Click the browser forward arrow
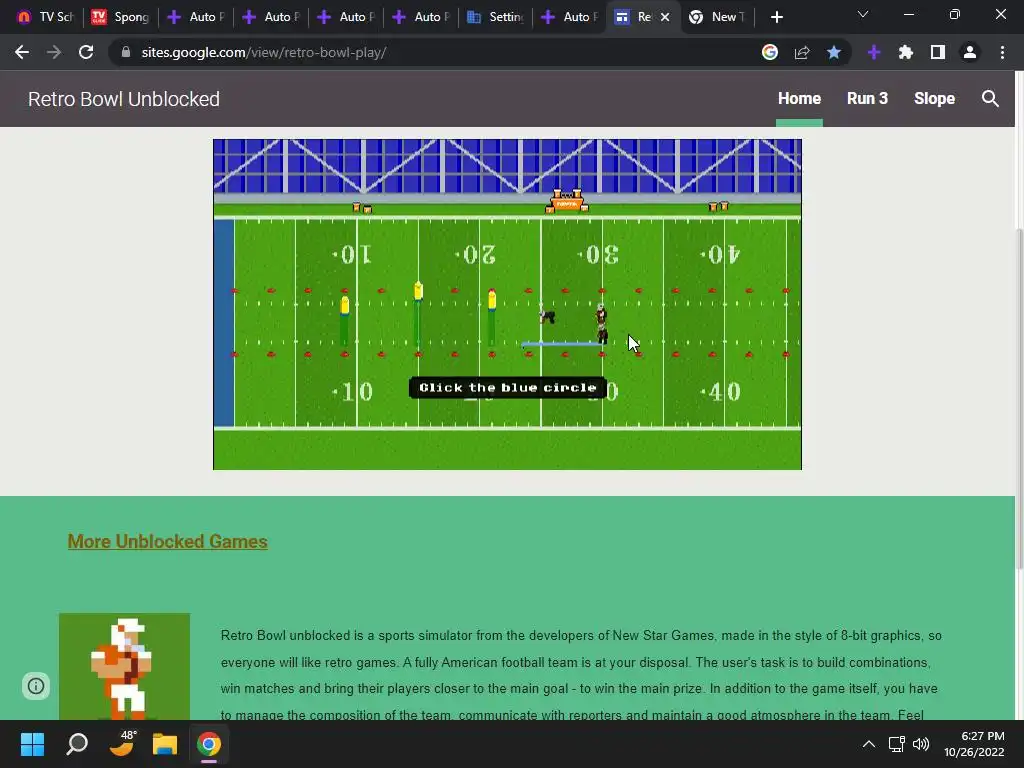 pyautogui.click(x=54, y=52)
